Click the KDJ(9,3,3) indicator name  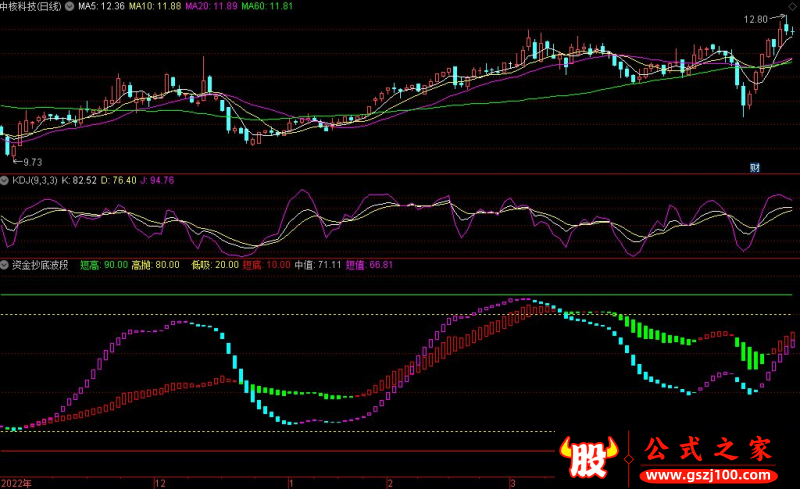tap(33, 180)
